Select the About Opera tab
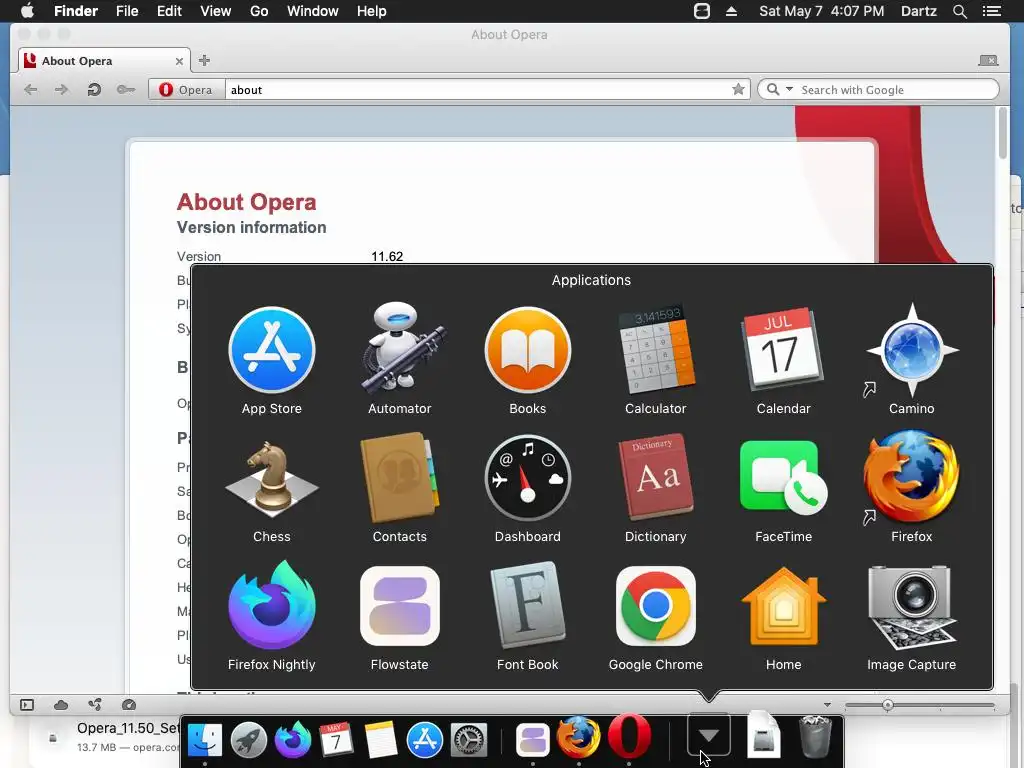This screenshot has width=1024, height=768. 104,61
